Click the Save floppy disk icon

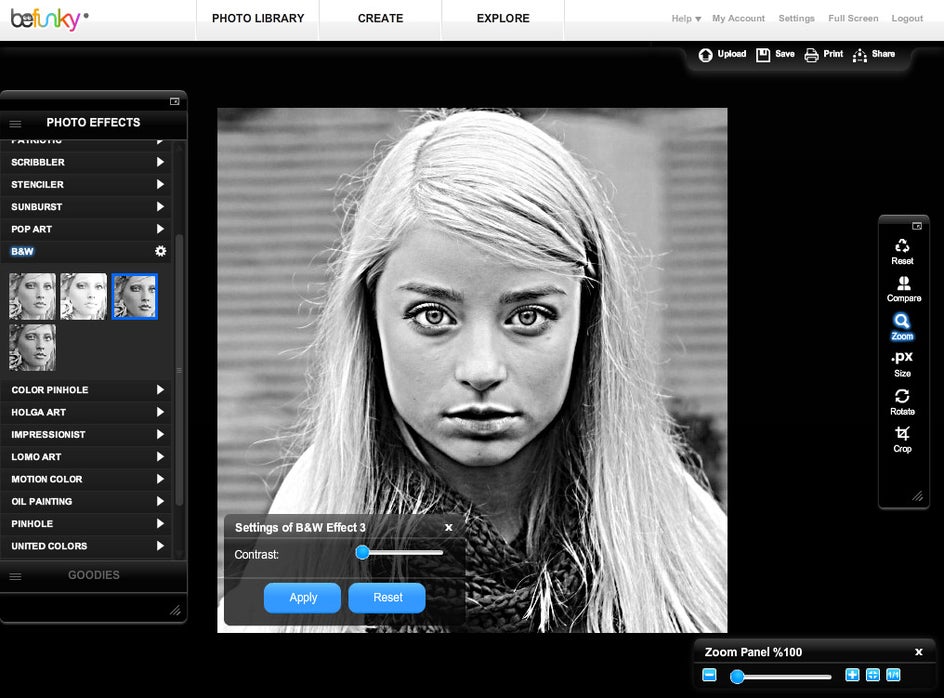(x=763, y=55)
